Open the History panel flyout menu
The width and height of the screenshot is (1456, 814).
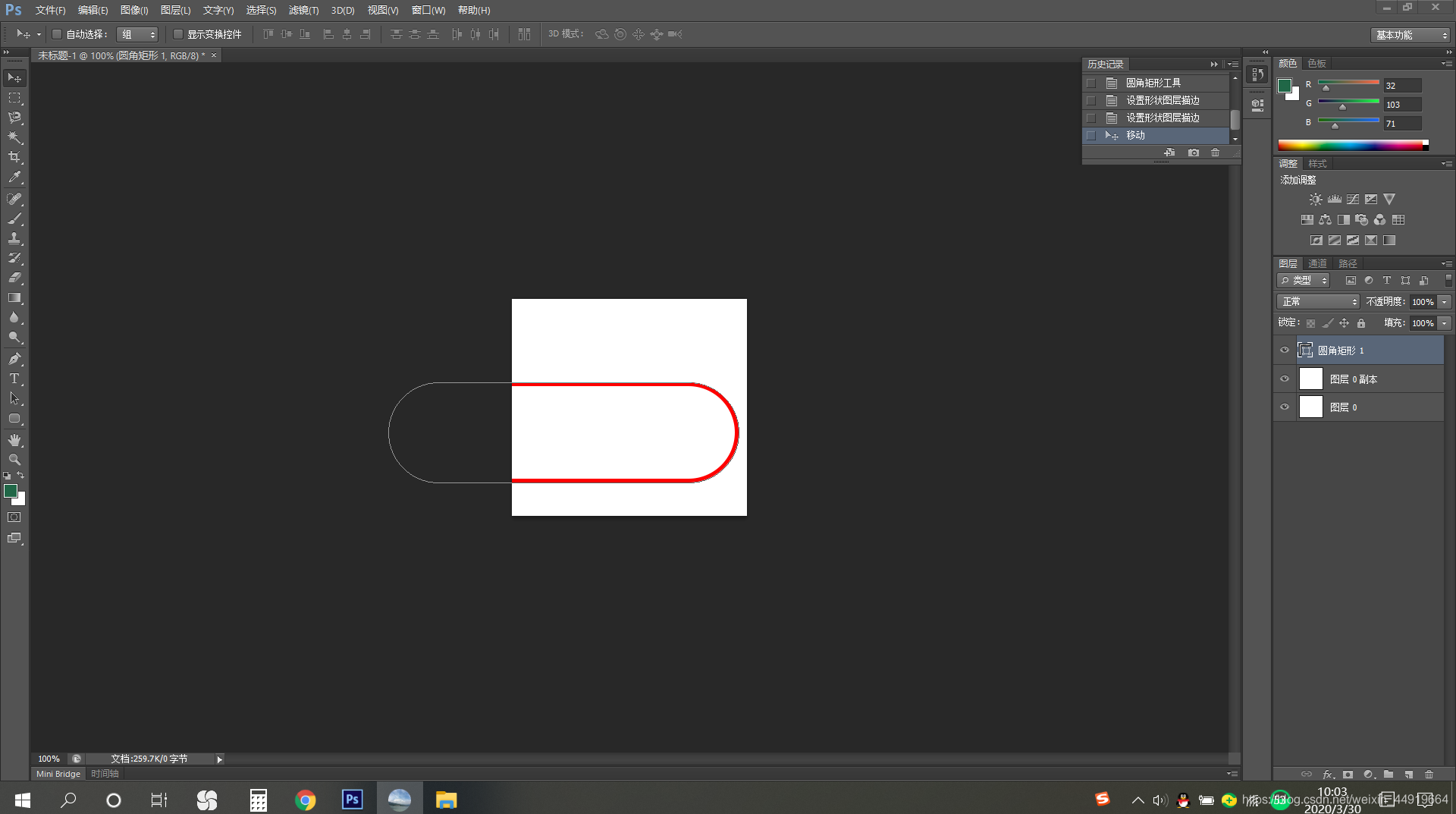(x=1234, y=64)
